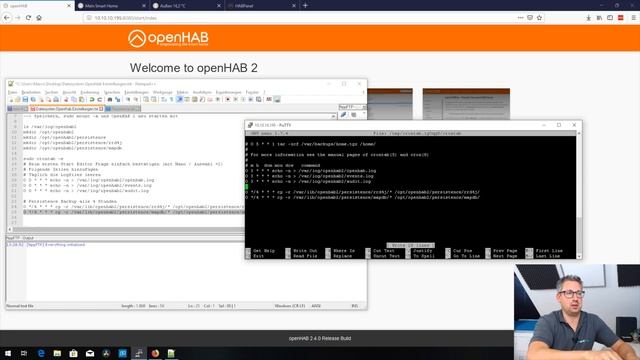
Task: Click Notepad++ Find binoculars icon
Action: (x=110, y=100)
